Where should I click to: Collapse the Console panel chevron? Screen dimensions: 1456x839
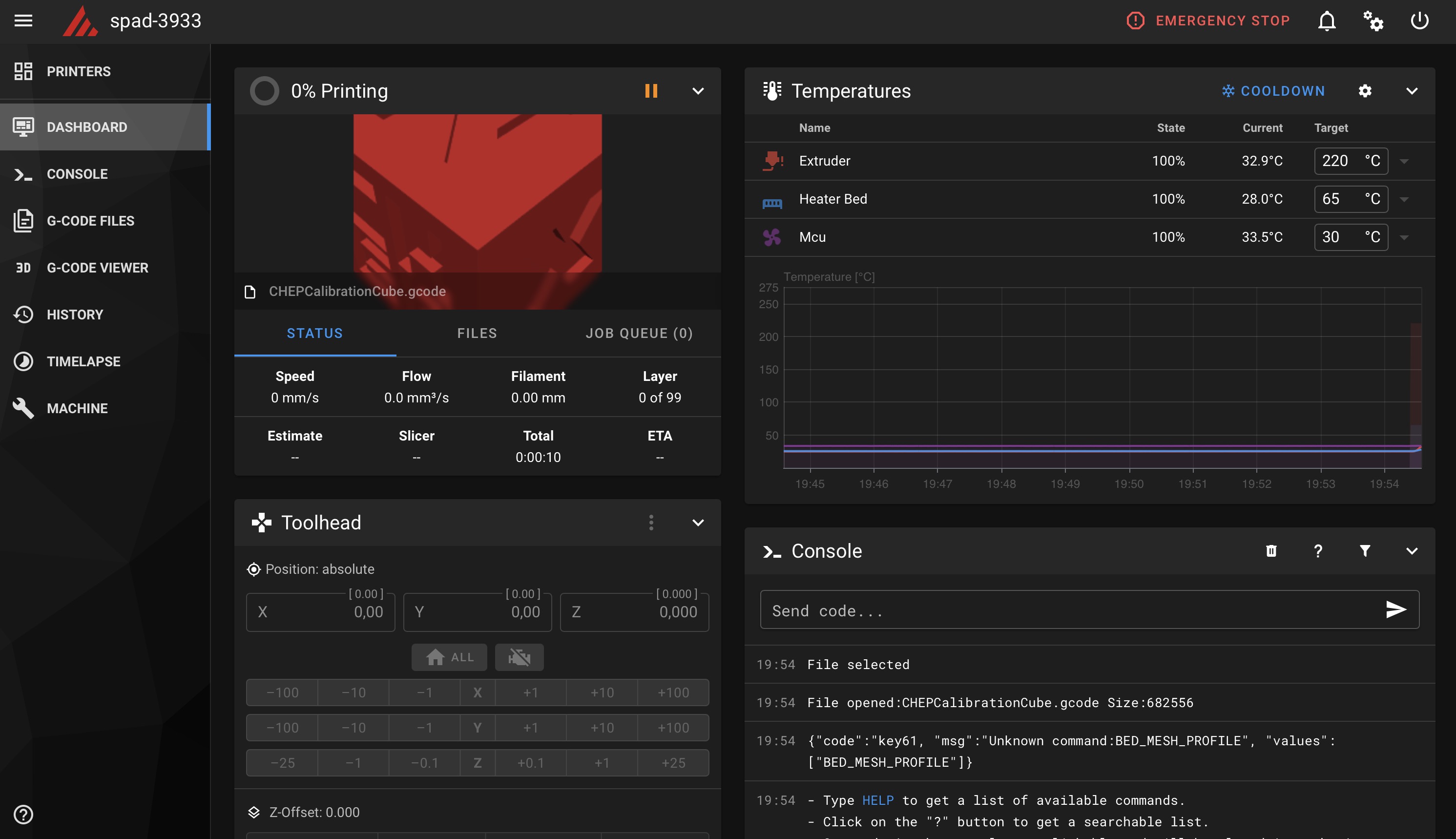(x=1411, y=551)
